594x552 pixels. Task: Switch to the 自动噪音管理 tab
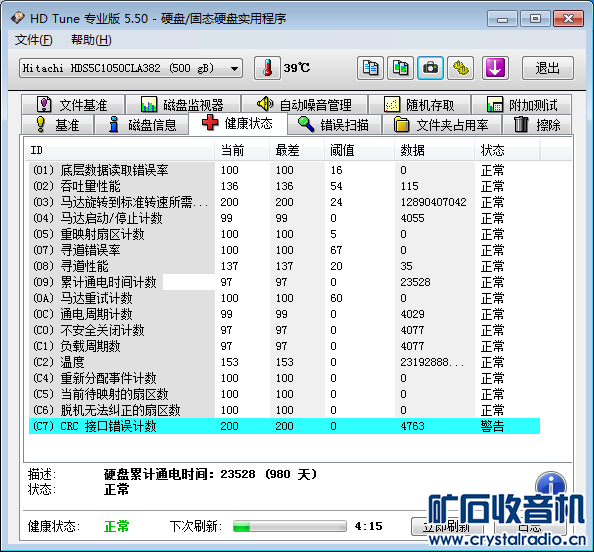point(304,105)
